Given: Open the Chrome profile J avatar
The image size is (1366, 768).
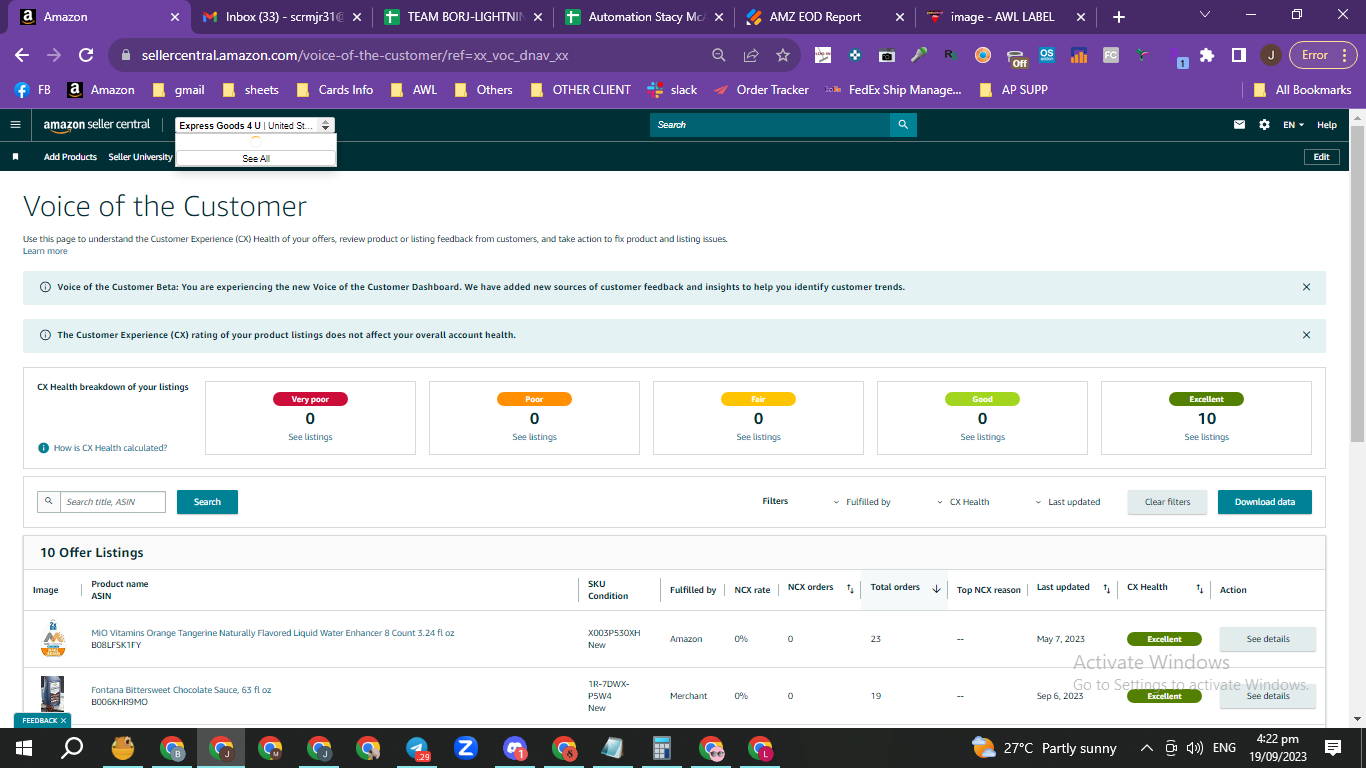Looking at the screenshot, I should (1270, 55).
